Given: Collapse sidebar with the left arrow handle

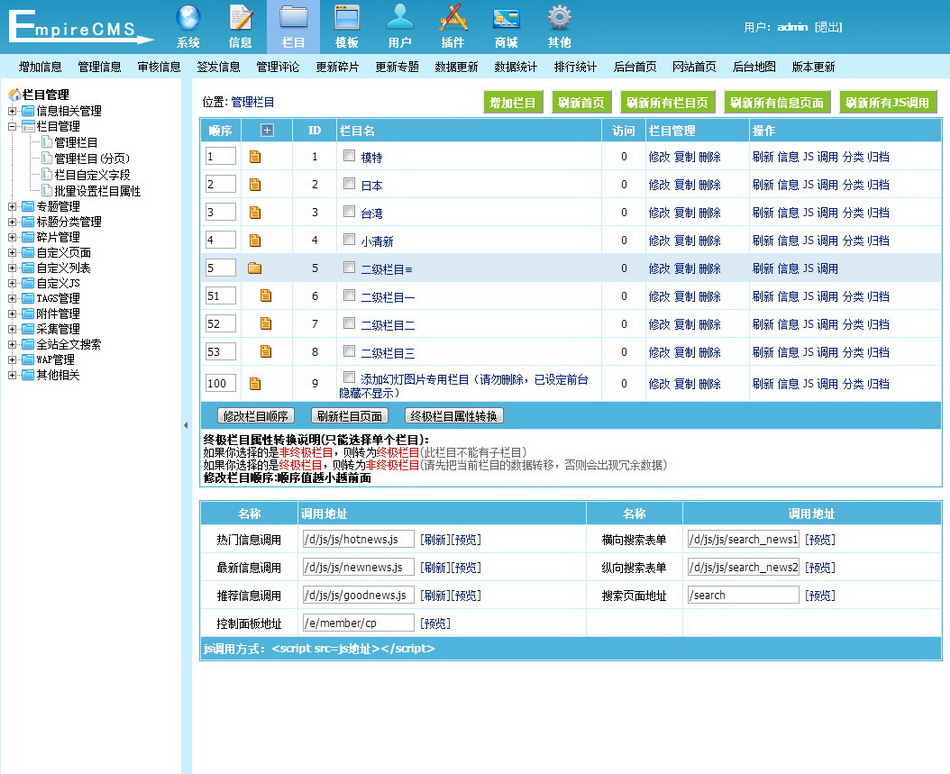Looking at the screenshot, I should (185, 426).
